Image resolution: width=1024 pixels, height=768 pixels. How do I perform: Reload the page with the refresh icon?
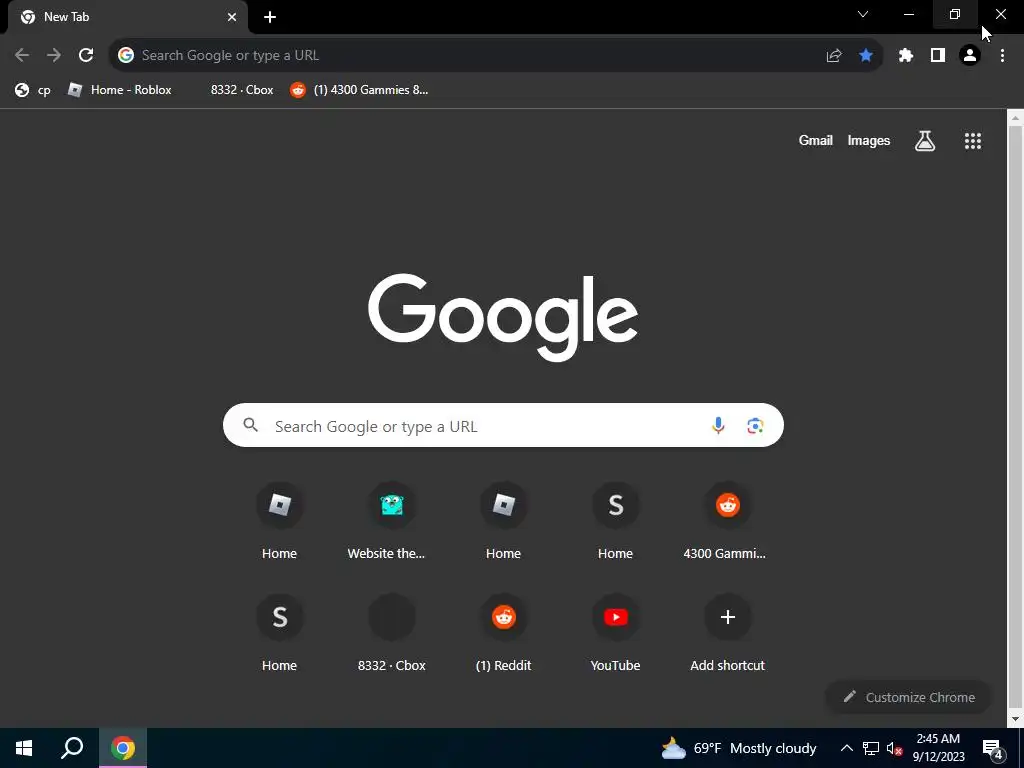[x=86, y=56]
